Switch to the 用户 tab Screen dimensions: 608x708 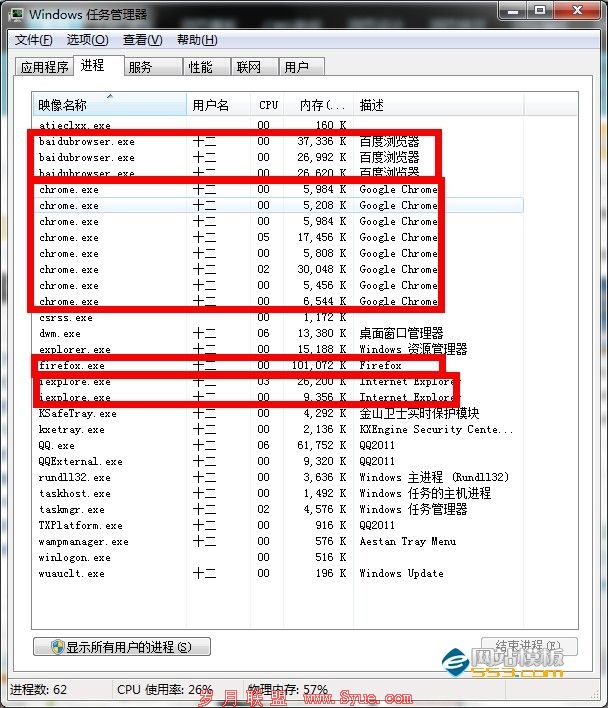tap(302, 67)
